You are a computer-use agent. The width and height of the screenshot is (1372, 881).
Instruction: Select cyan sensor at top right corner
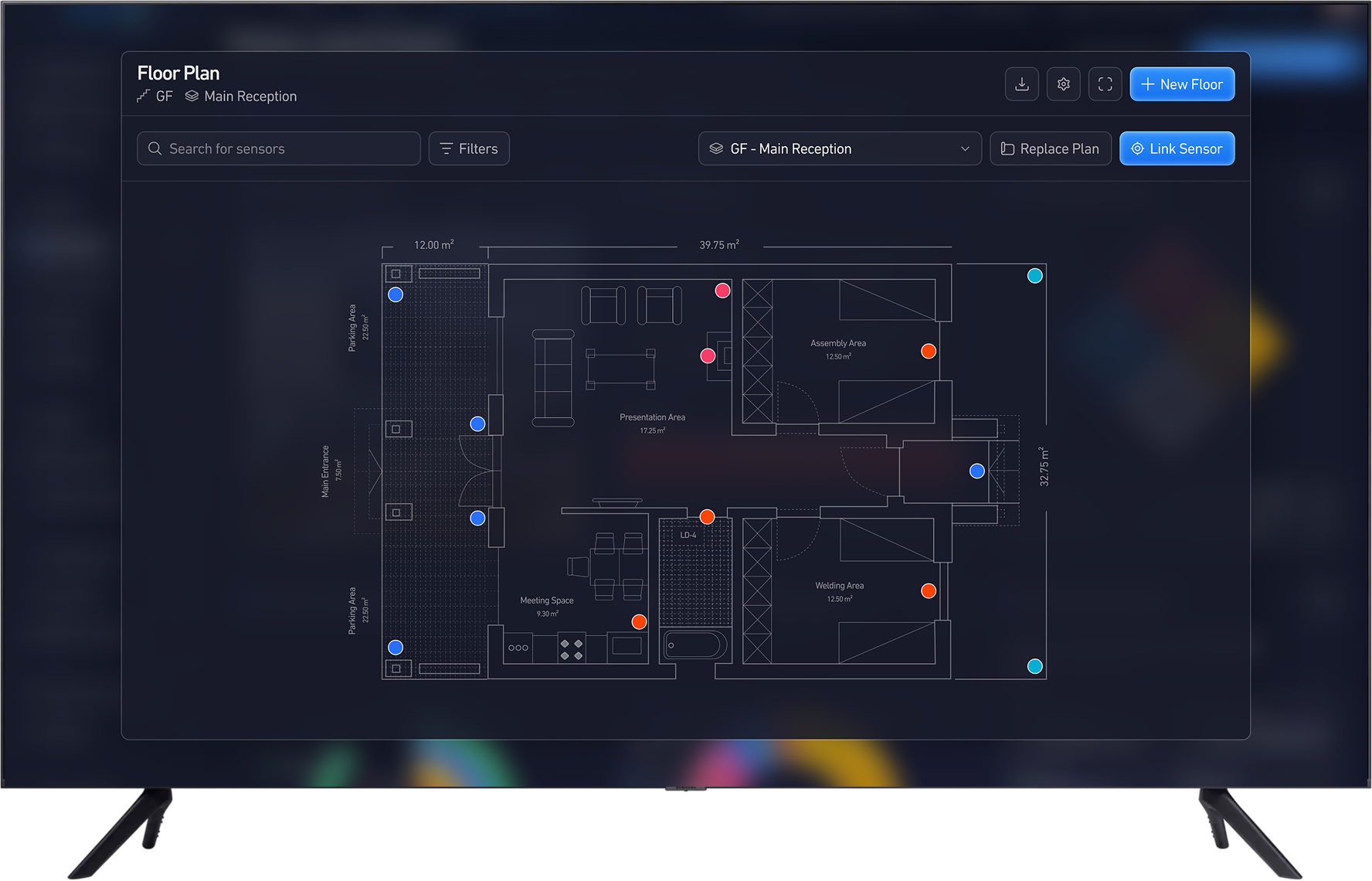tap(1035, 276)
